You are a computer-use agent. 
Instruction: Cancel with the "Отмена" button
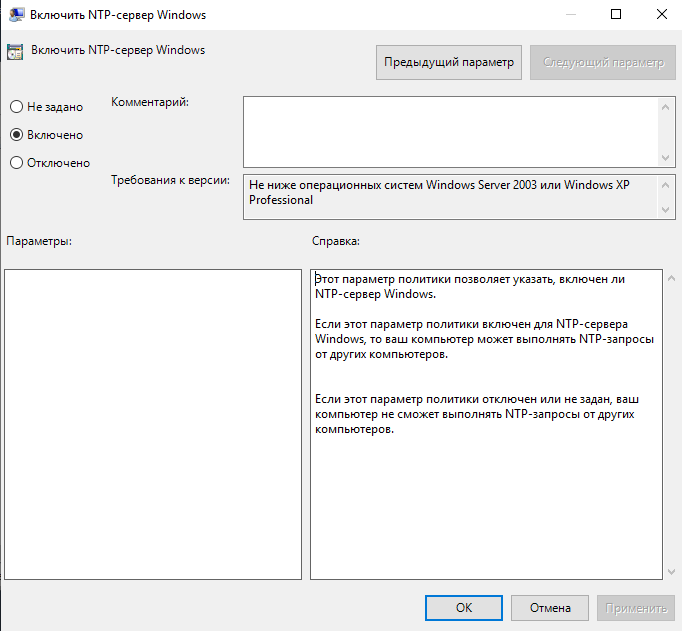tap(550, 607)
